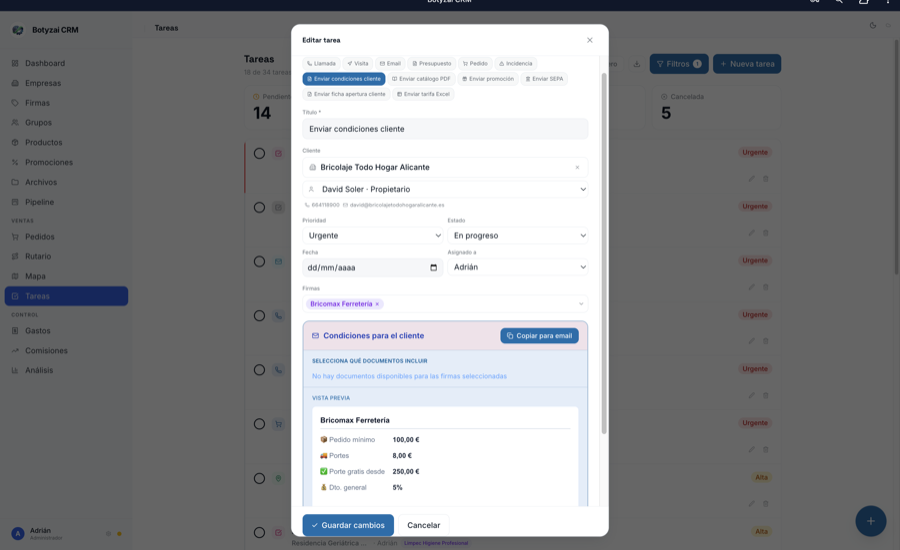The height and width of the screenshot is (550, 900).
Task: Open the calendar picker in Fecha field
Action: 433,268
